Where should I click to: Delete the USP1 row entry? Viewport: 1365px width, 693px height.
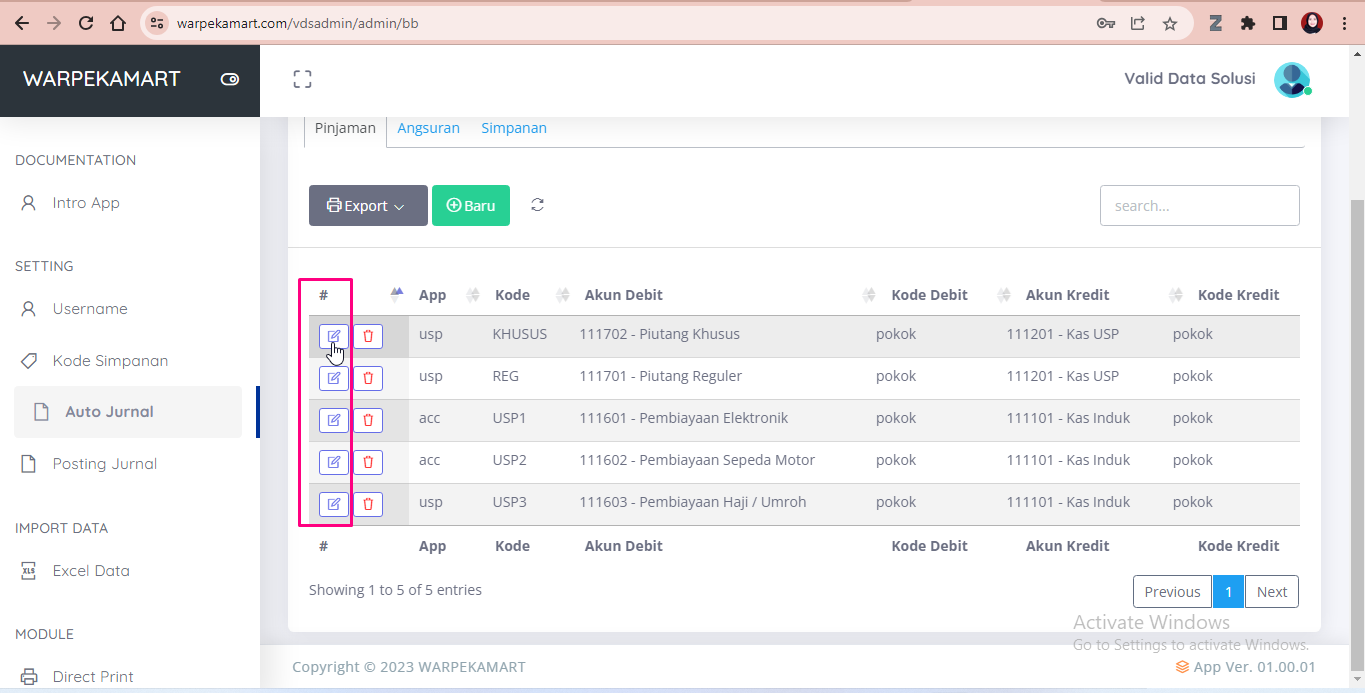click(368, 420)
